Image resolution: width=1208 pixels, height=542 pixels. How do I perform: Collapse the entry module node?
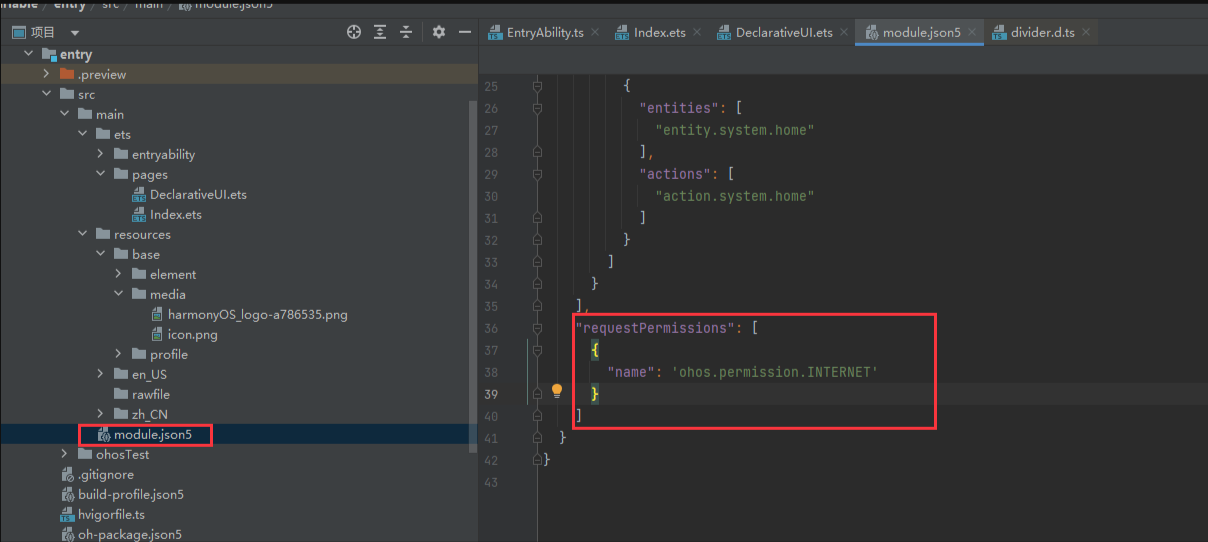pos(28,54)
